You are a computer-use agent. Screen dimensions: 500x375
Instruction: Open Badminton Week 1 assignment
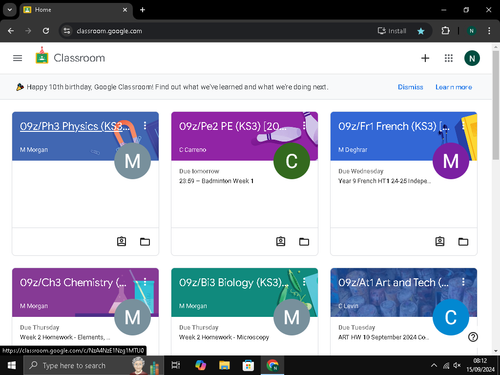[x=216, y=181]
